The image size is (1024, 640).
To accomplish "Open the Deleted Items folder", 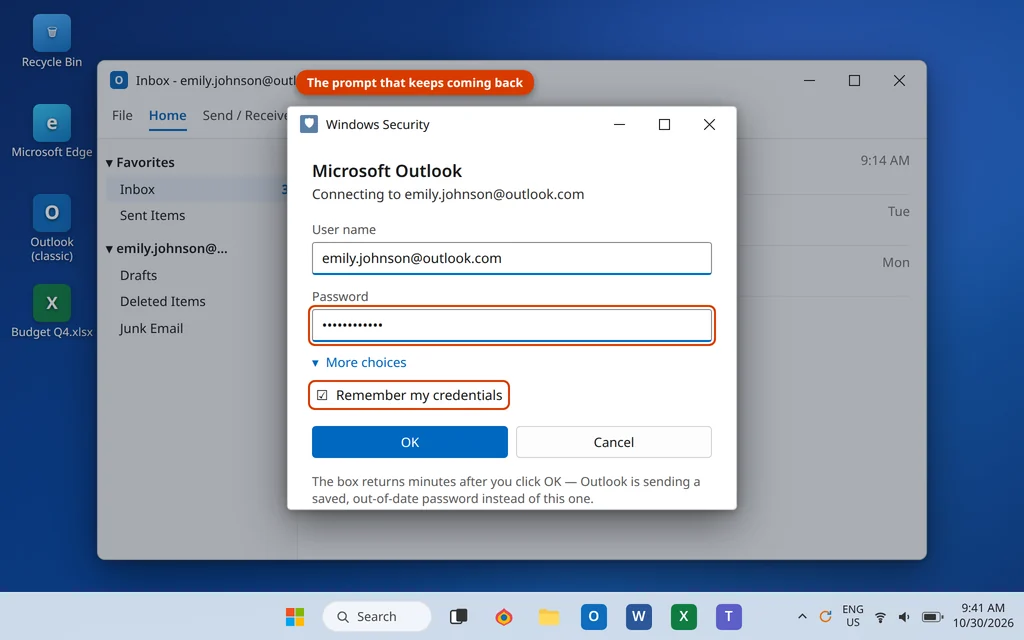I will (163, 302).
